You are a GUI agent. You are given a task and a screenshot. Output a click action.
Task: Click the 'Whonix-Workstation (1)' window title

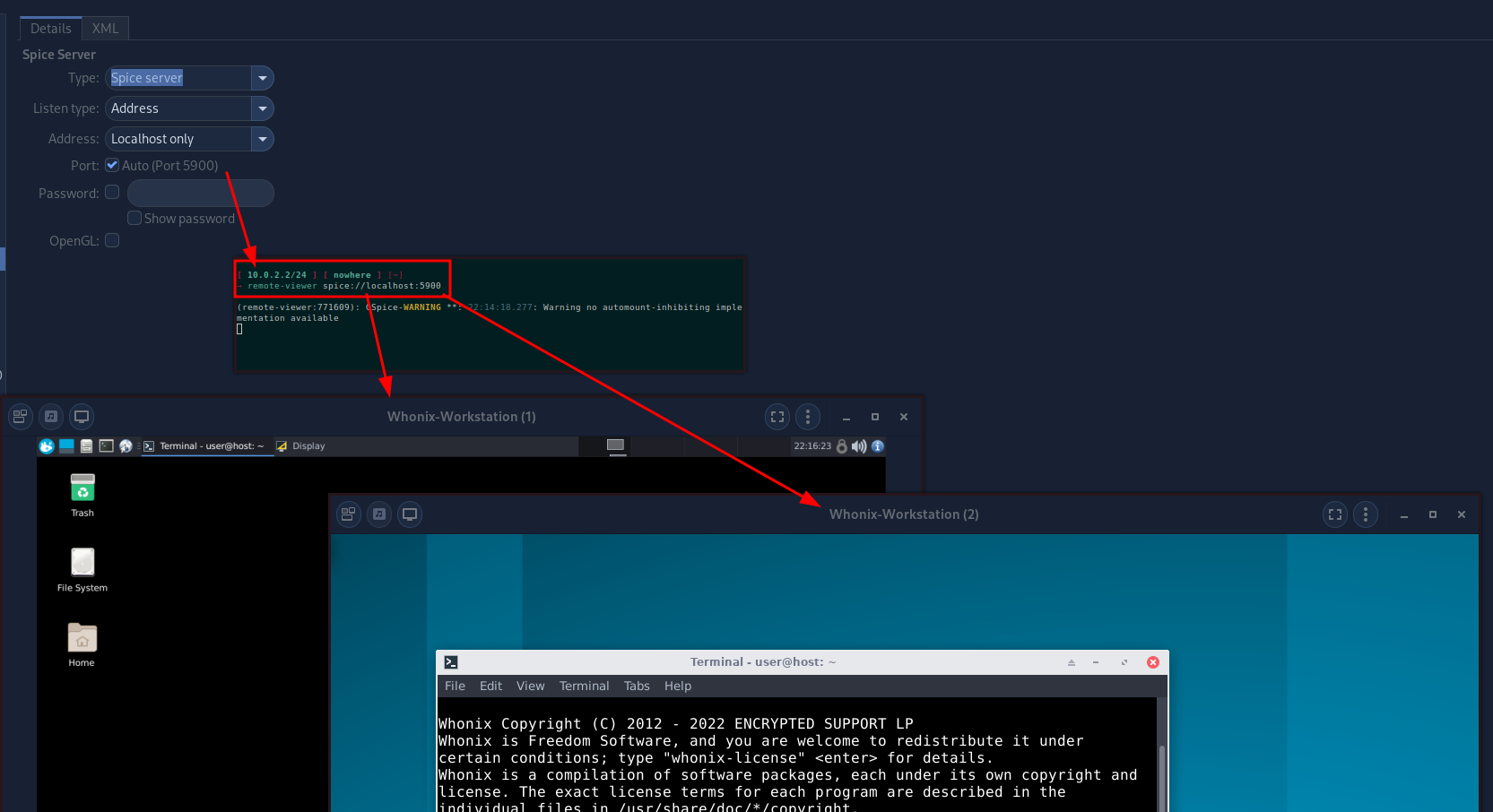[x=462, y=417]
